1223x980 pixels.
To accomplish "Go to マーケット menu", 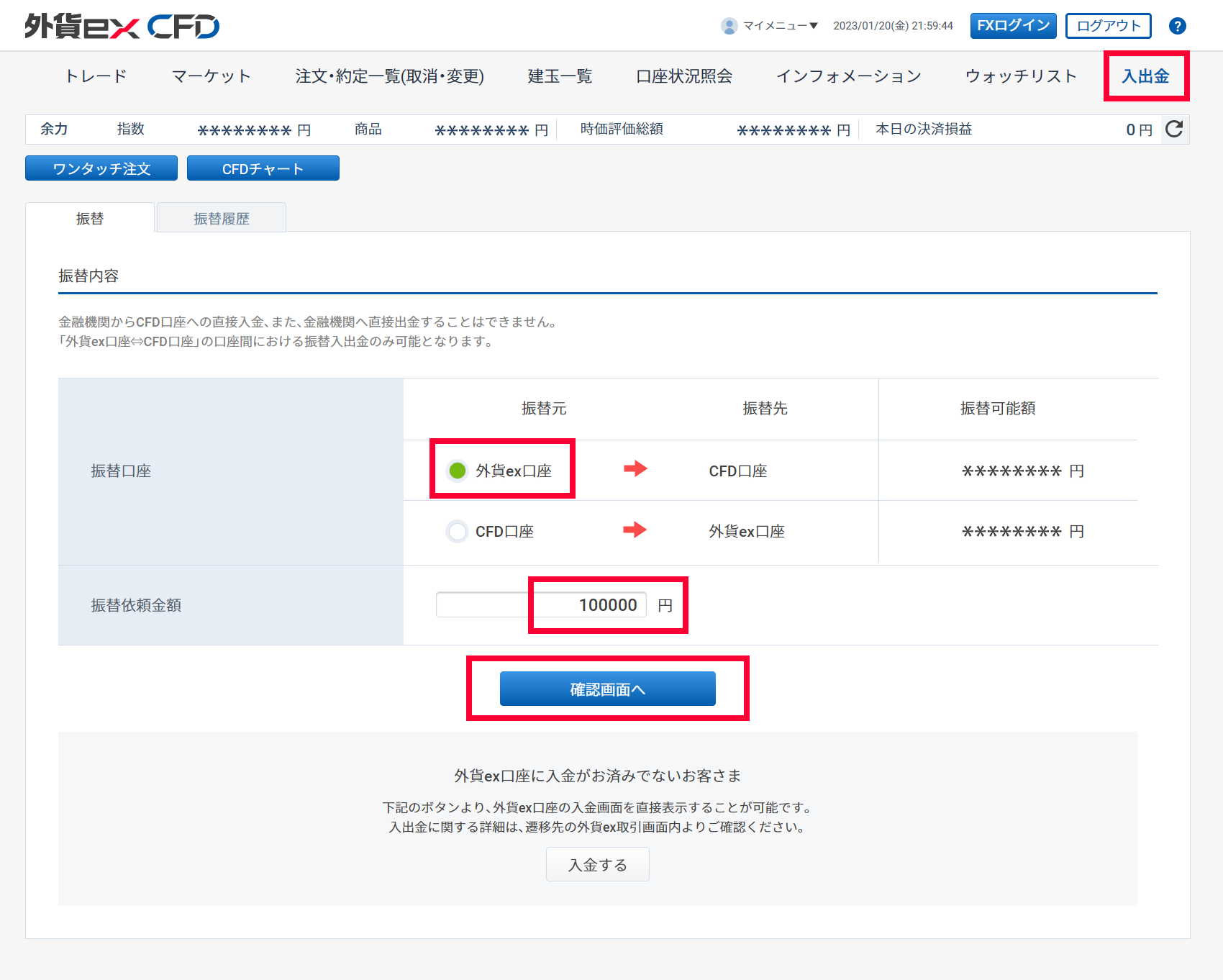I will tap(211, 76).
